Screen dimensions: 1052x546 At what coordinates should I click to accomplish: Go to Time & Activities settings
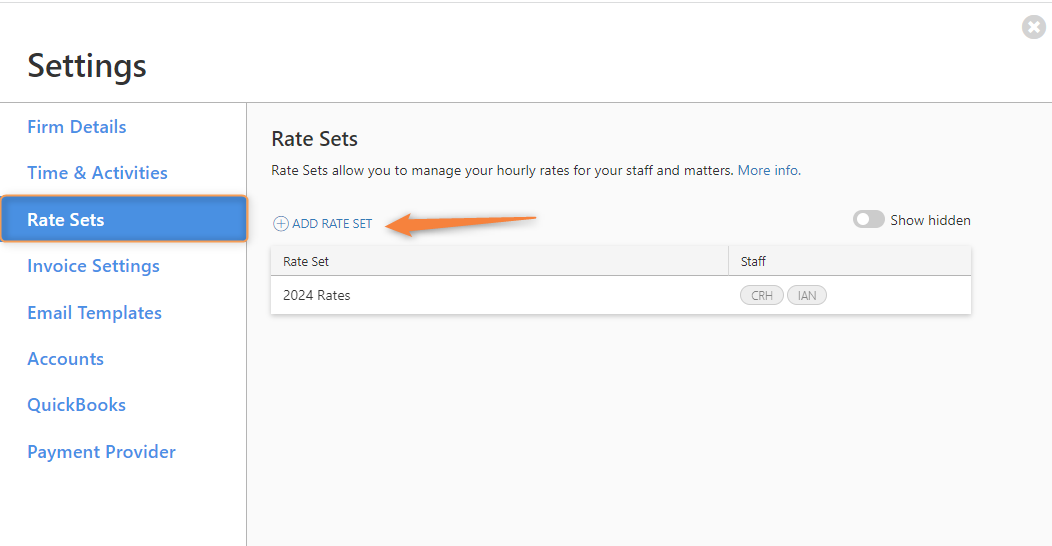tap(97, 173)
